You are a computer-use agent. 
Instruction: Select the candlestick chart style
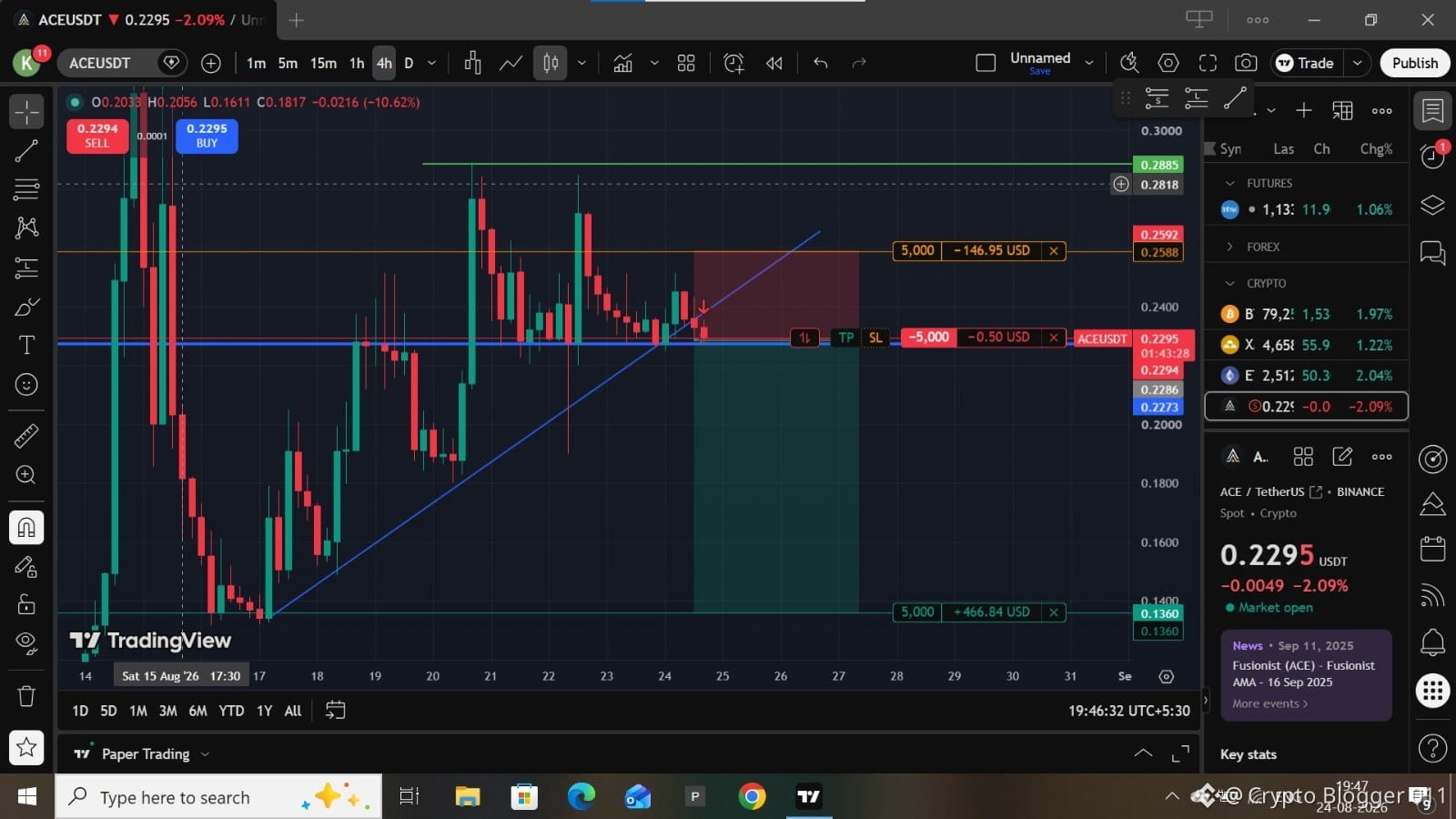[x=551, y=63]
